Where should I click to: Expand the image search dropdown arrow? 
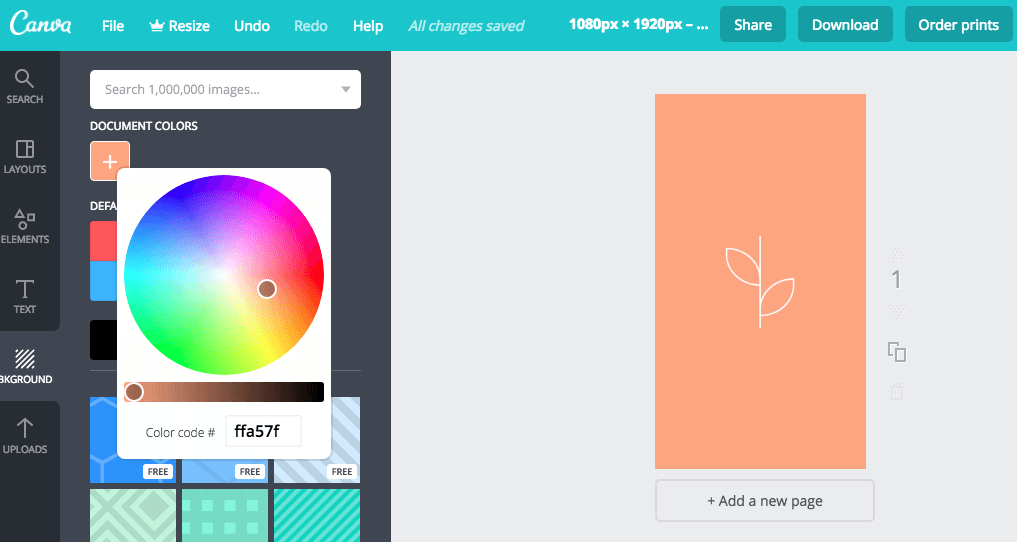346,90
